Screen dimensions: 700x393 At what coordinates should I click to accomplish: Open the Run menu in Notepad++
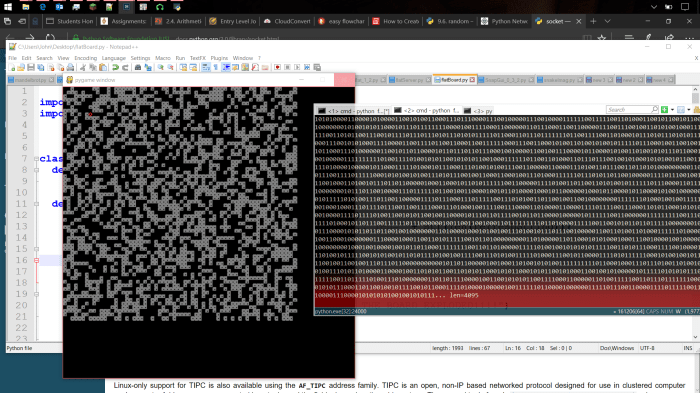pyautogui.click(x=180, y=58)
